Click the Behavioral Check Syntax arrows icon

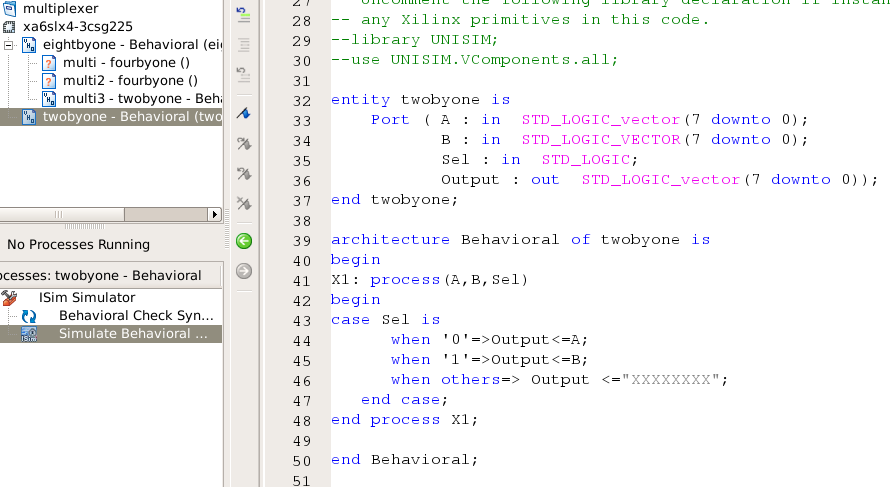click(x=29, y=316)
